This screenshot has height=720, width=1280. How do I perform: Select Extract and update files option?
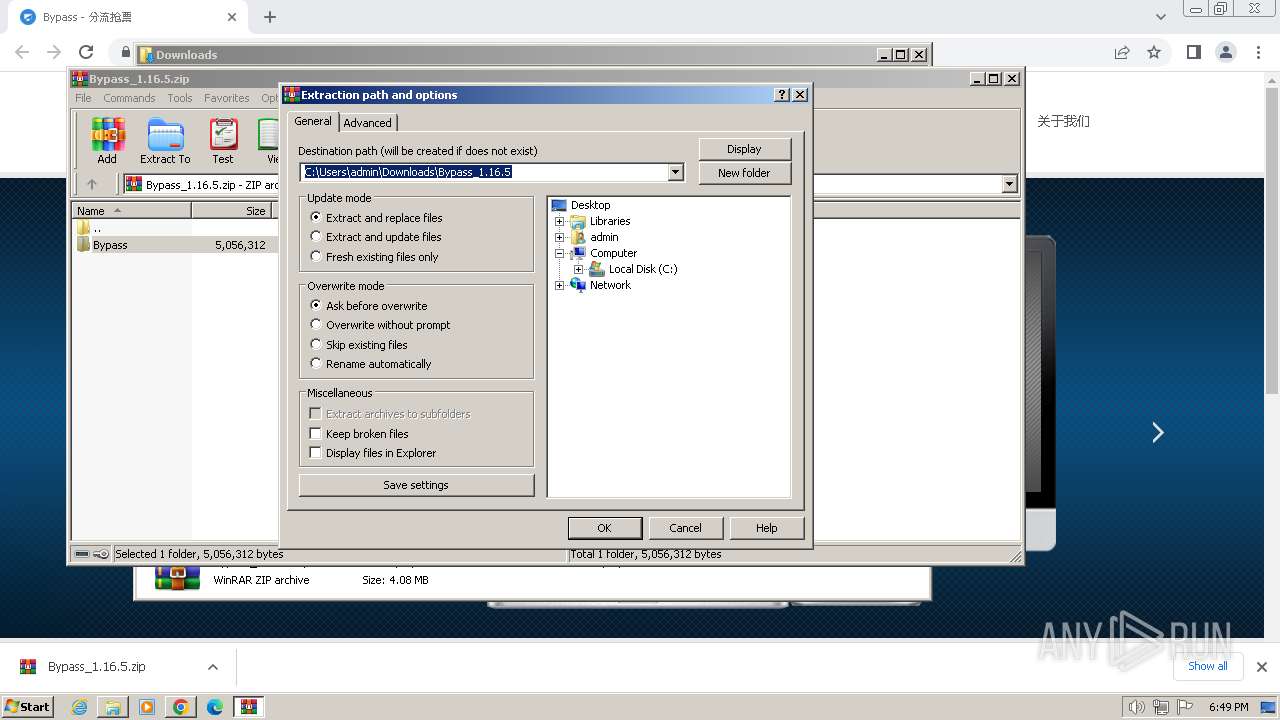point(376,237)
